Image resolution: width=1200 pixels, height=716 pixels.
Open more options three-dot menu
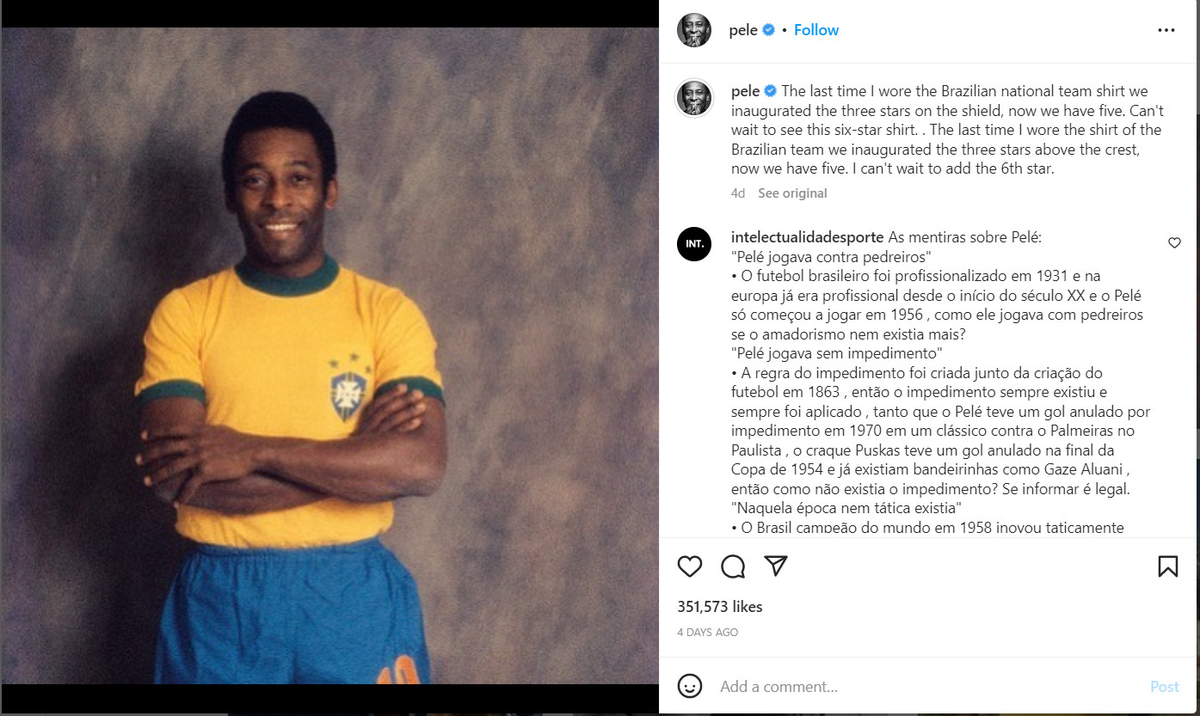click(x=1166, y=30)
